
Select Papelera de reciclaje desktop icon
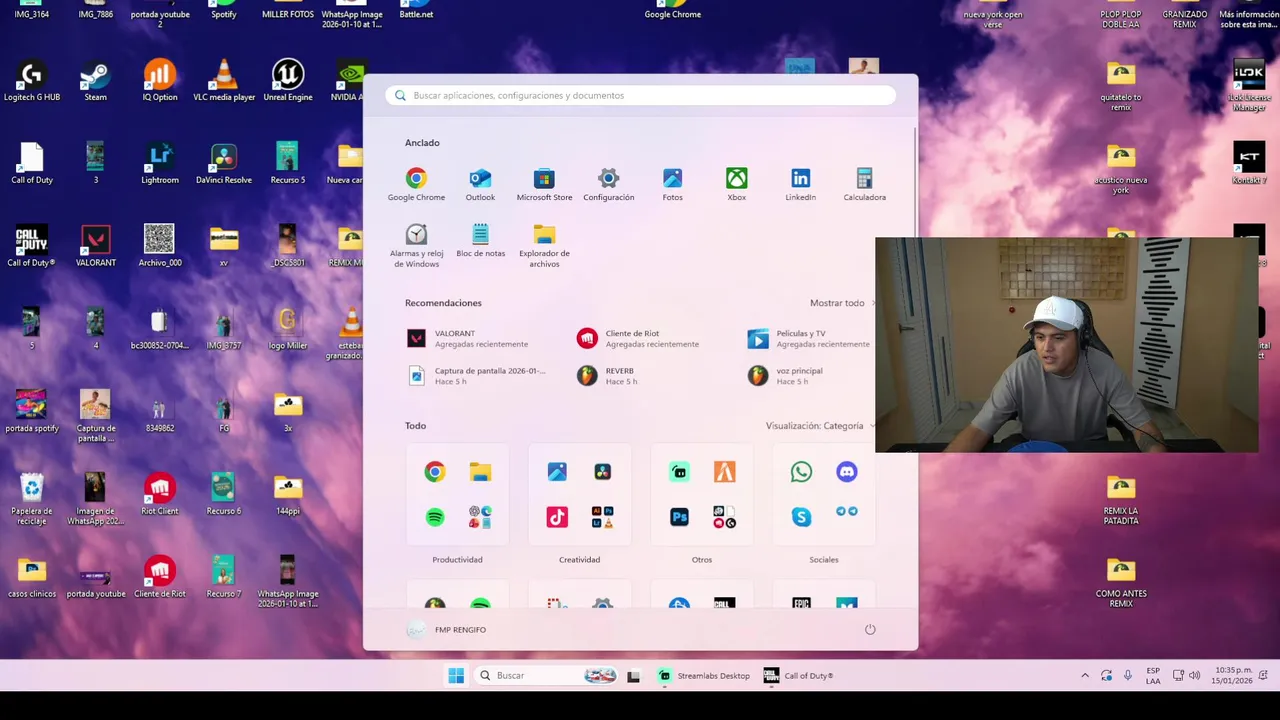coord(32,500)
